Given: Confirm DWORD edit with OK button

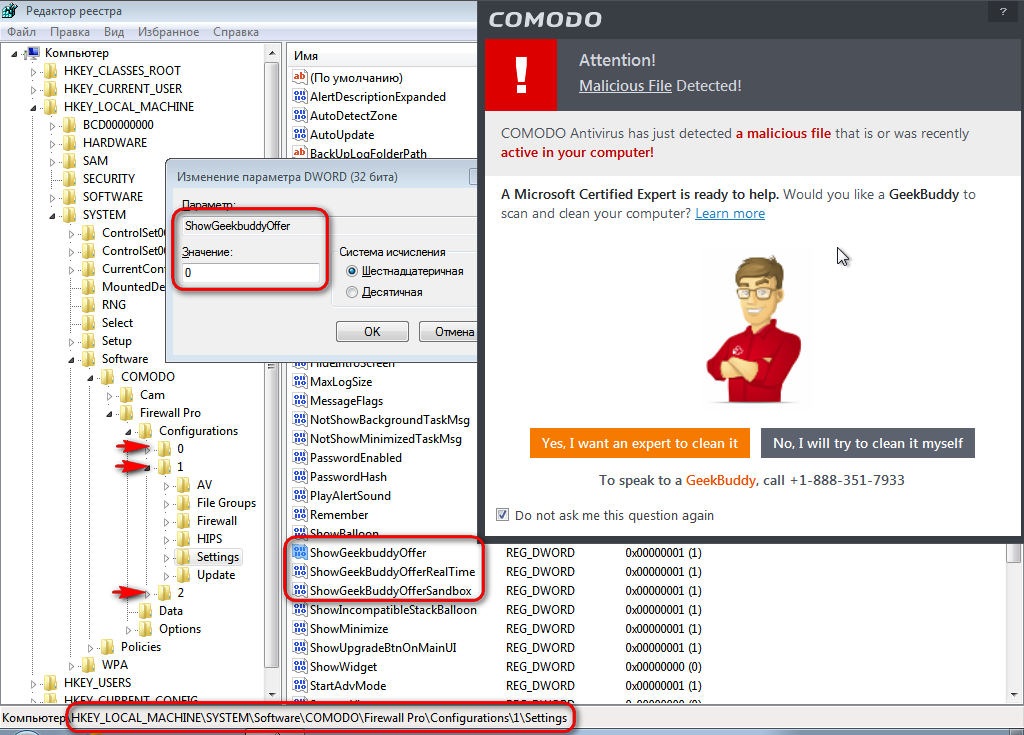Looking at the screenshot, I should tap(372, 331).
